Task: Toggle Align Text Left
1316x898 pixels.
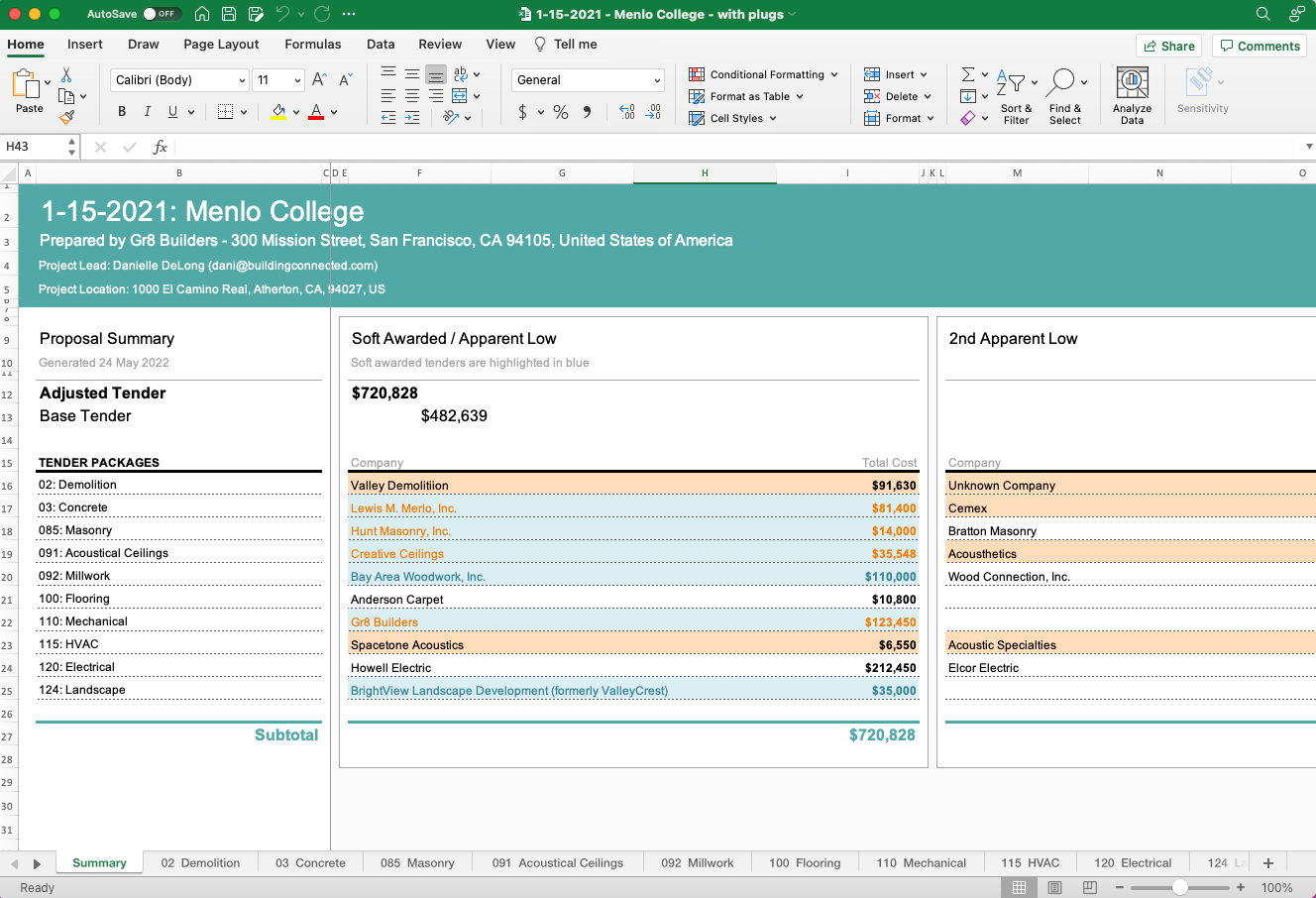Action: [387, 96]
